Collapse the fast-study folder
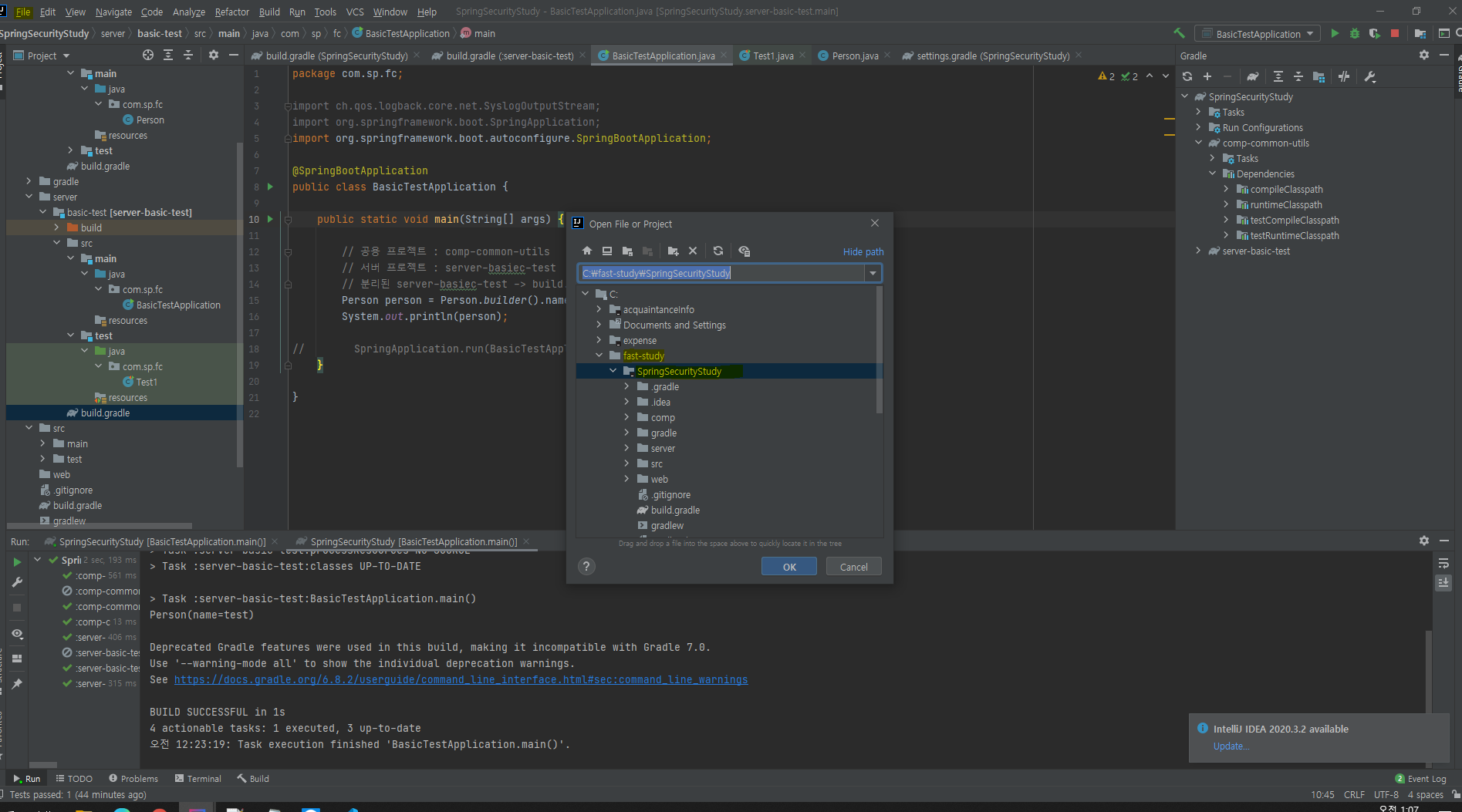Image resolution: width=1462 pixels, height=812 pixels. pos(599,355)
